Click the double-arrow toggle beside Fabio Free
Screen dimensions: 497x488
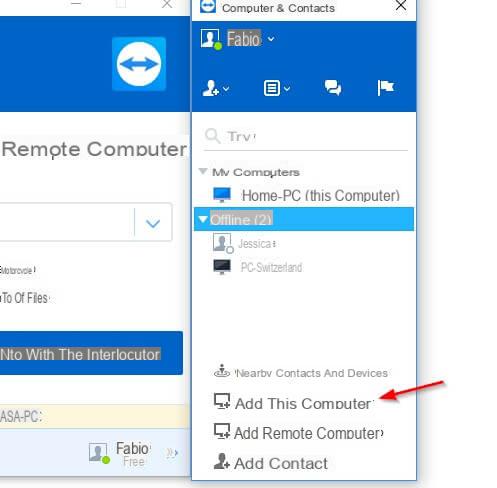172,453
